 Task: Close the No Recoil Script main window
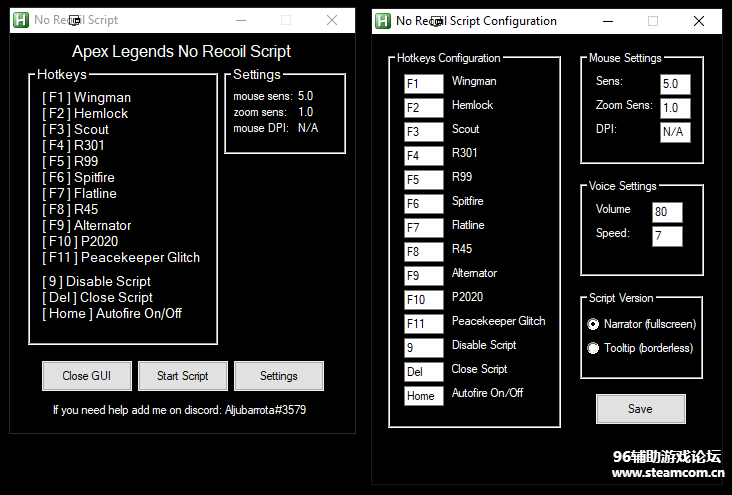[332, 20]
